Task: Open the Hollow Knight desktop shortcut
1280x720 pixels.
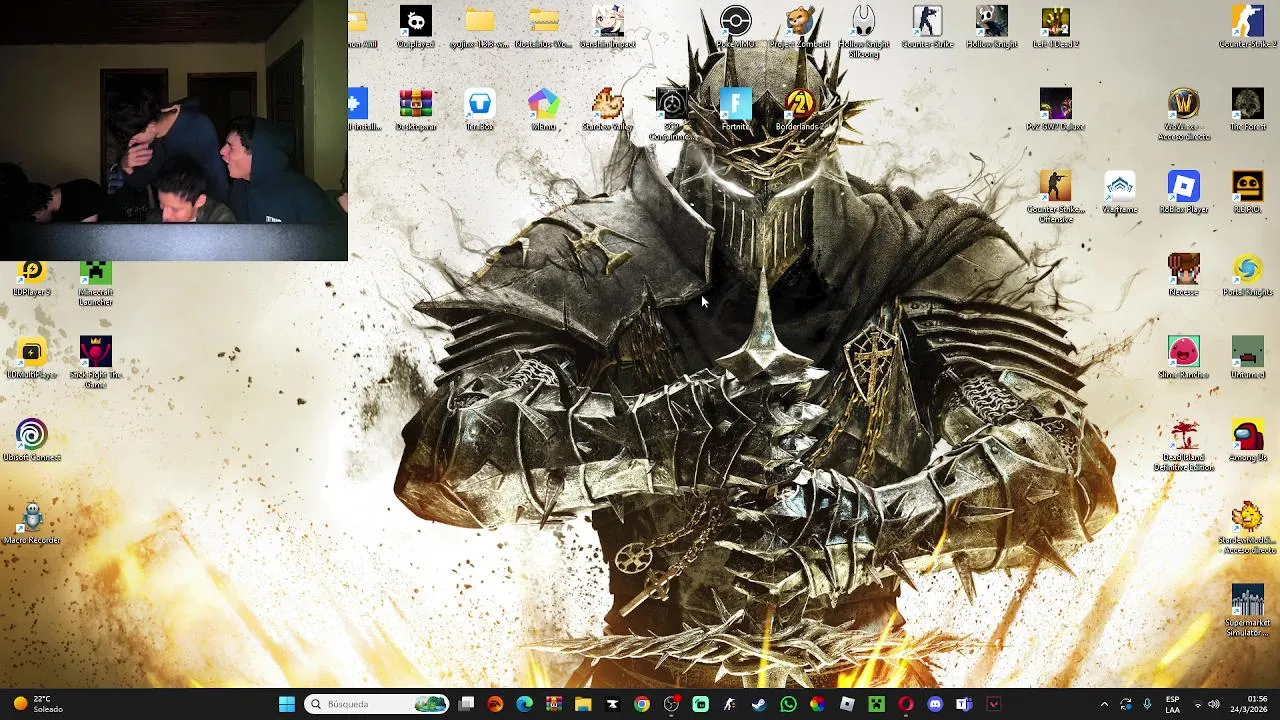Action: (991, 27)
